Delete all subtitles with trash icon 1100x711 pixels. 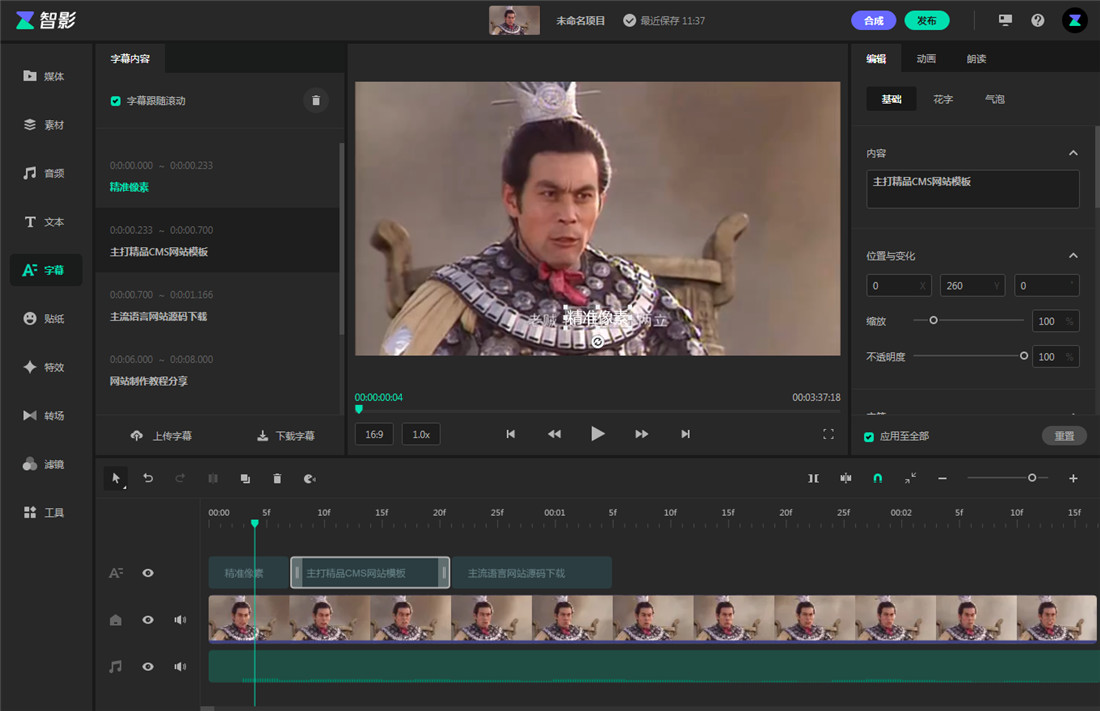(316, 100)
